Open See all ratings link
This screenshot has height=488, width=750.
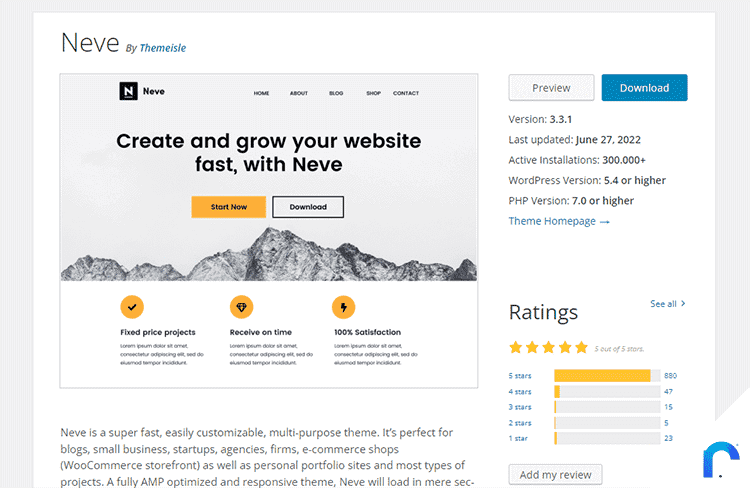pos(668,304)
